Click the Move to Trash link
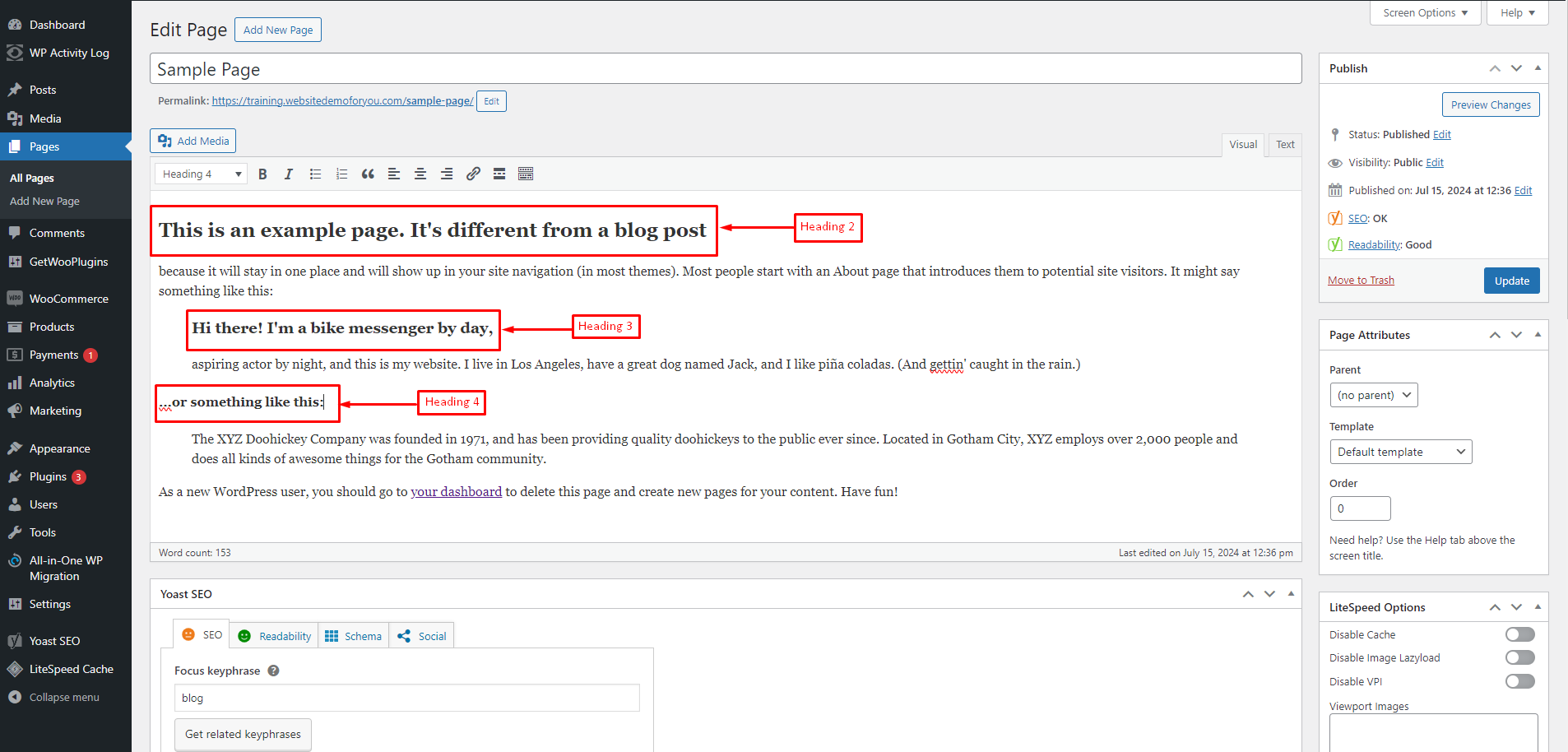Viewport: 1568px width, 752px height. (x=1361, y=281)
